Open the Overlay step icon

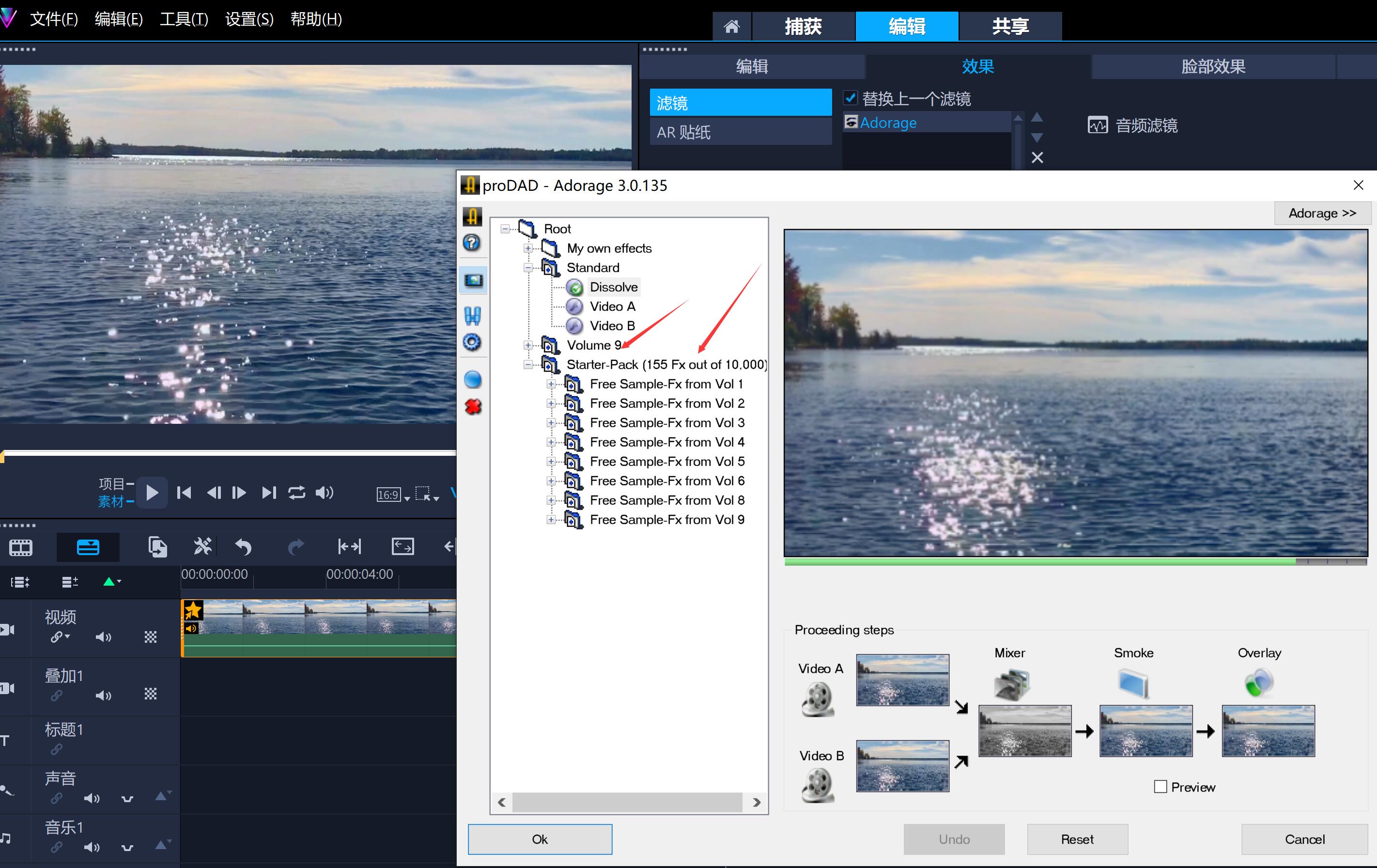pyautogui.click(x=1259, y=683)
